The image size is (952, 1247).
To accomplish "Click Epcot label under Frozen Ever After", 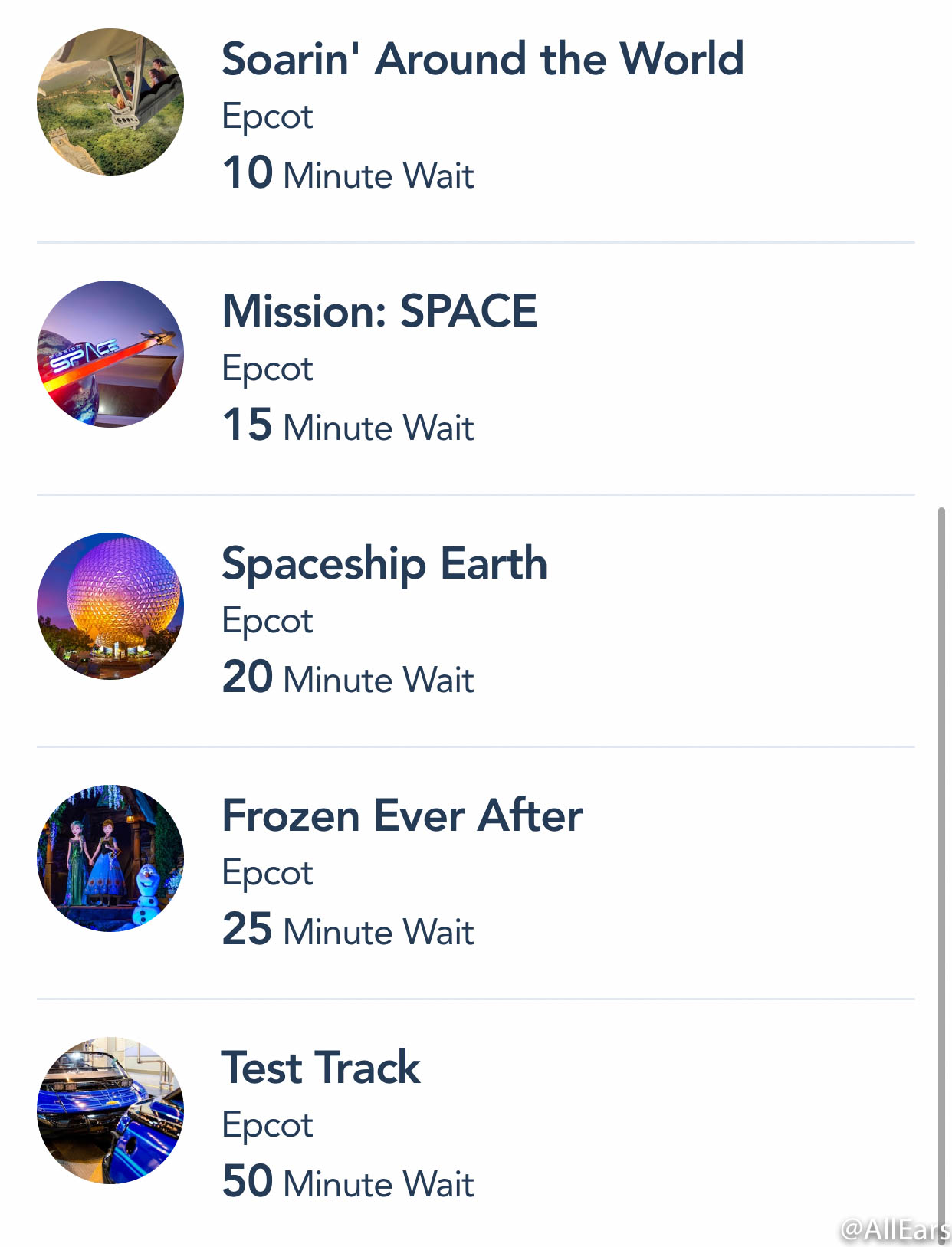I will (268, 875).
